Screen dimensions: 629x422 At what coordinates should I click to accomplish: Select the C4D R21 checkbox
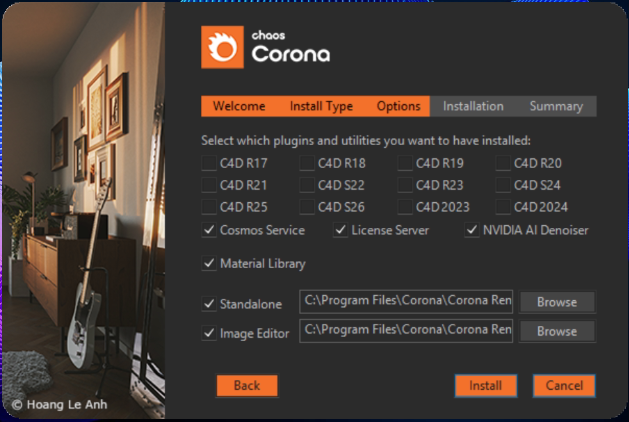(x=209, y=185)
